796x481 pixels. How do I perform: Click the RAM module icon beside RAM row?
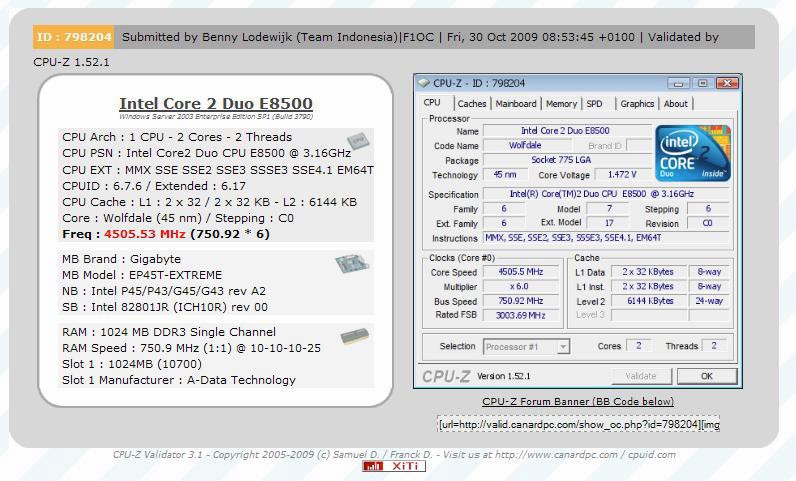tap(354, 336)
